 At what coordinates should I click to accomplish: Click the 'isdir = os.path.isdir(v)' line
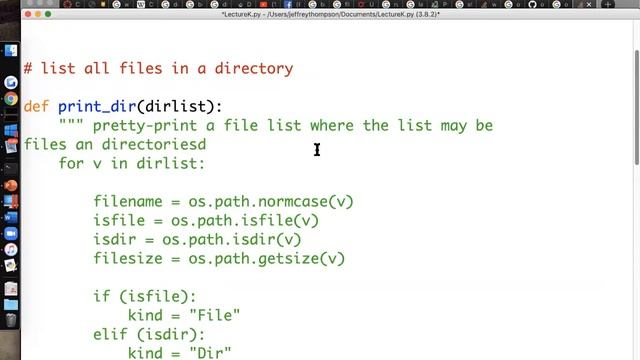pyautogui.click(x=197, y=240)
